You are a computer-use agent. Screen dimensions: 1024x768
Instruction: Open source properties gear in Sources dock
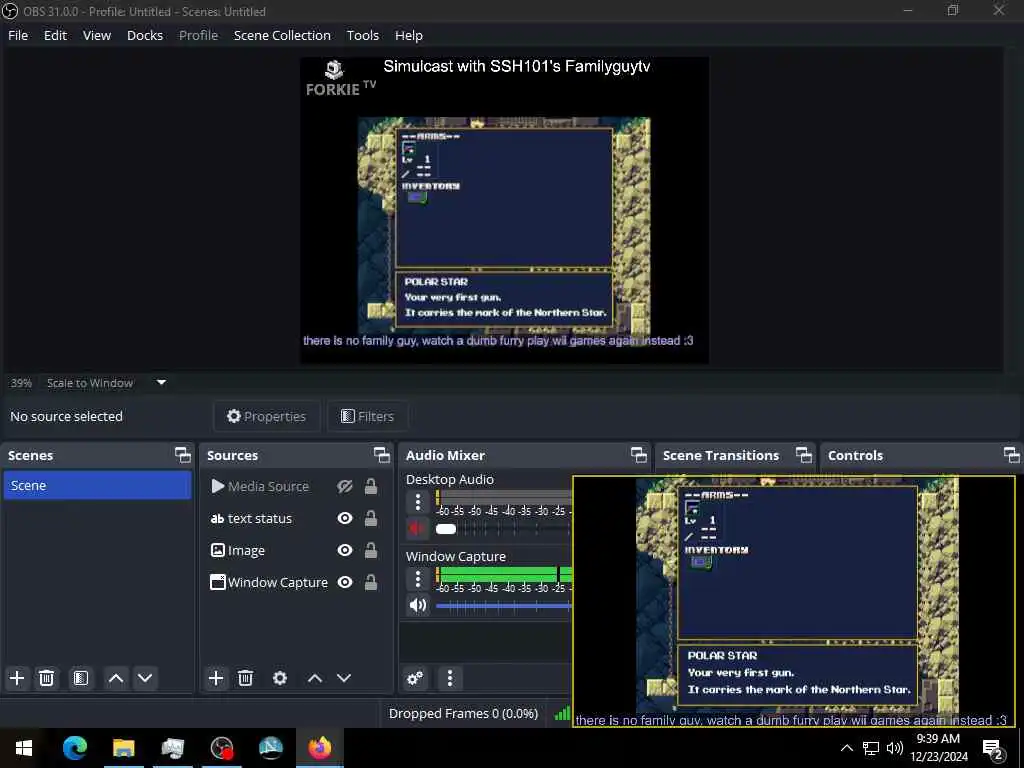coord(280,679)
